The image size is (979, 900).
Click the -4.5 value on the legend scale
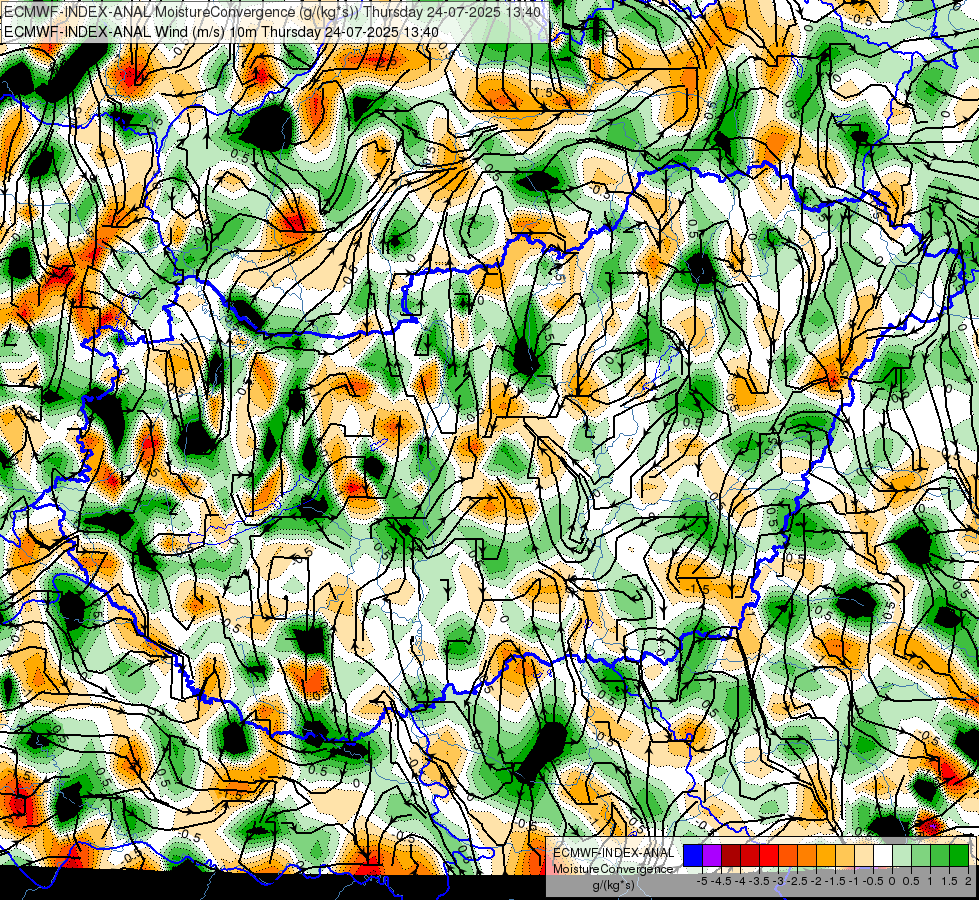tap(721, 881)
